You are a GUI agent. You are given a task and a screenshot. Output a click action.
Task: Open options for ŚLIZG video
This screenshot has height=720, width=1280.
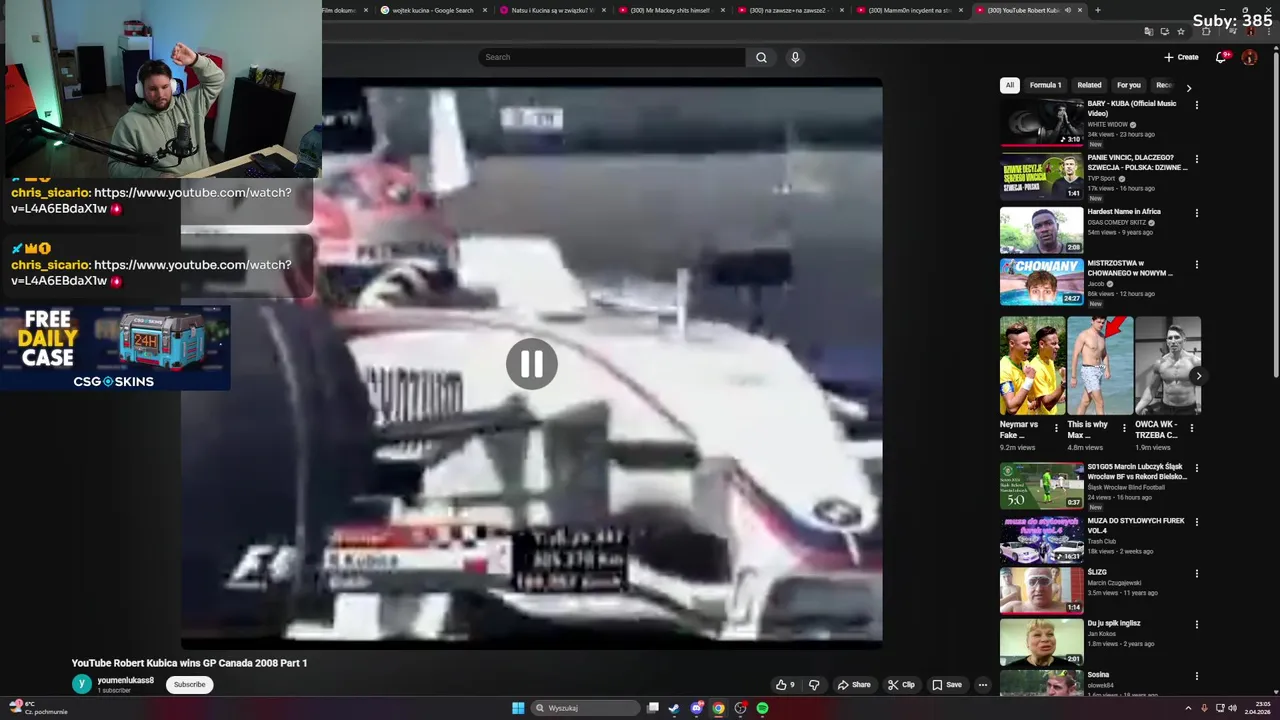(1196, 574)
